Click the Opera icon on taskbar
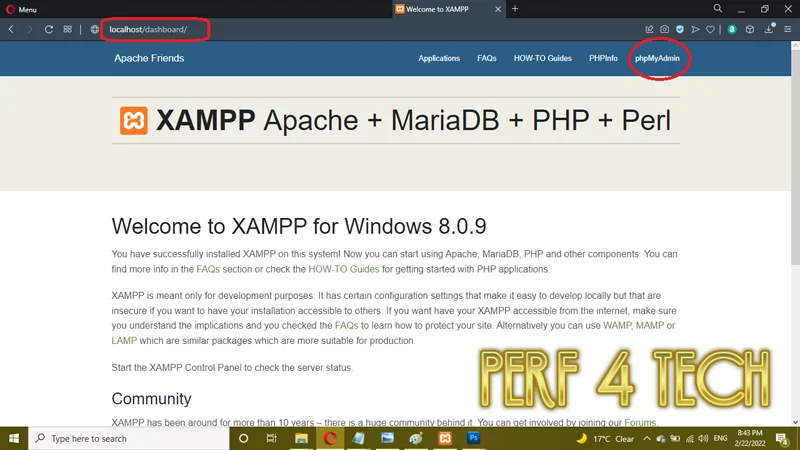This screenshot has height=450, width=800. tap(330, 438)
